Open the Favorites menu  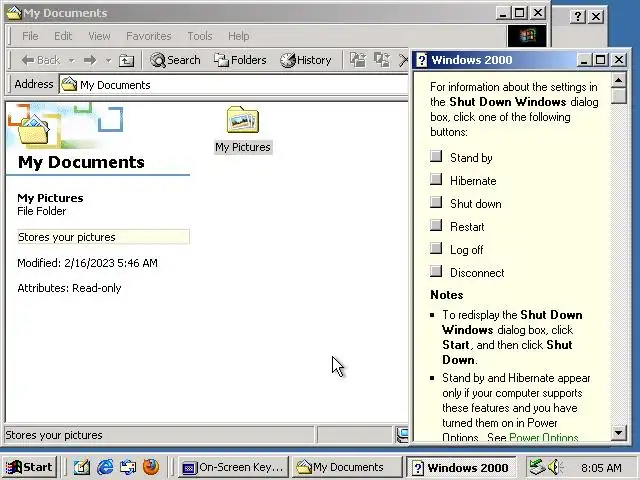[149, 36]
